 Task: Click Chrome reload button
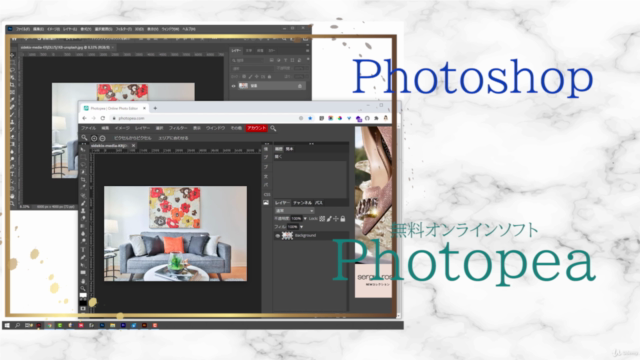[x=102, y=118]
